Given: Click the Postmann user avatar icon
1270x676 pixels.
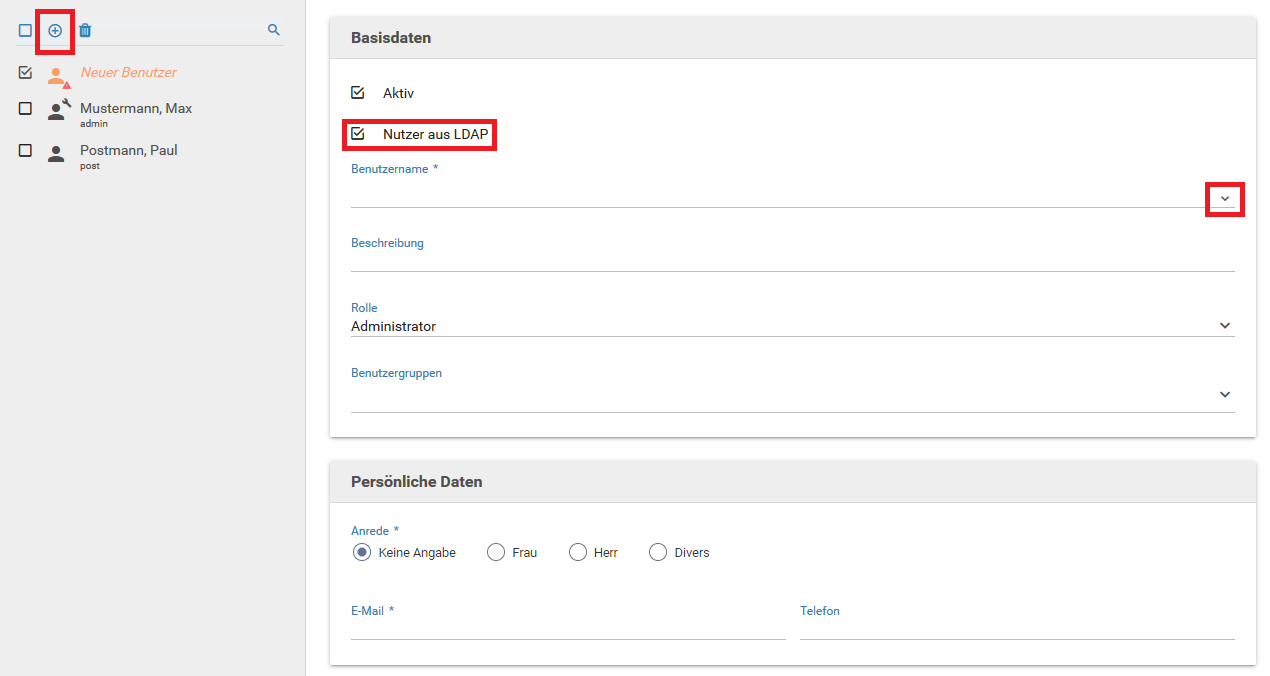Looking at the screenshot, I should (x=57, y=153).
